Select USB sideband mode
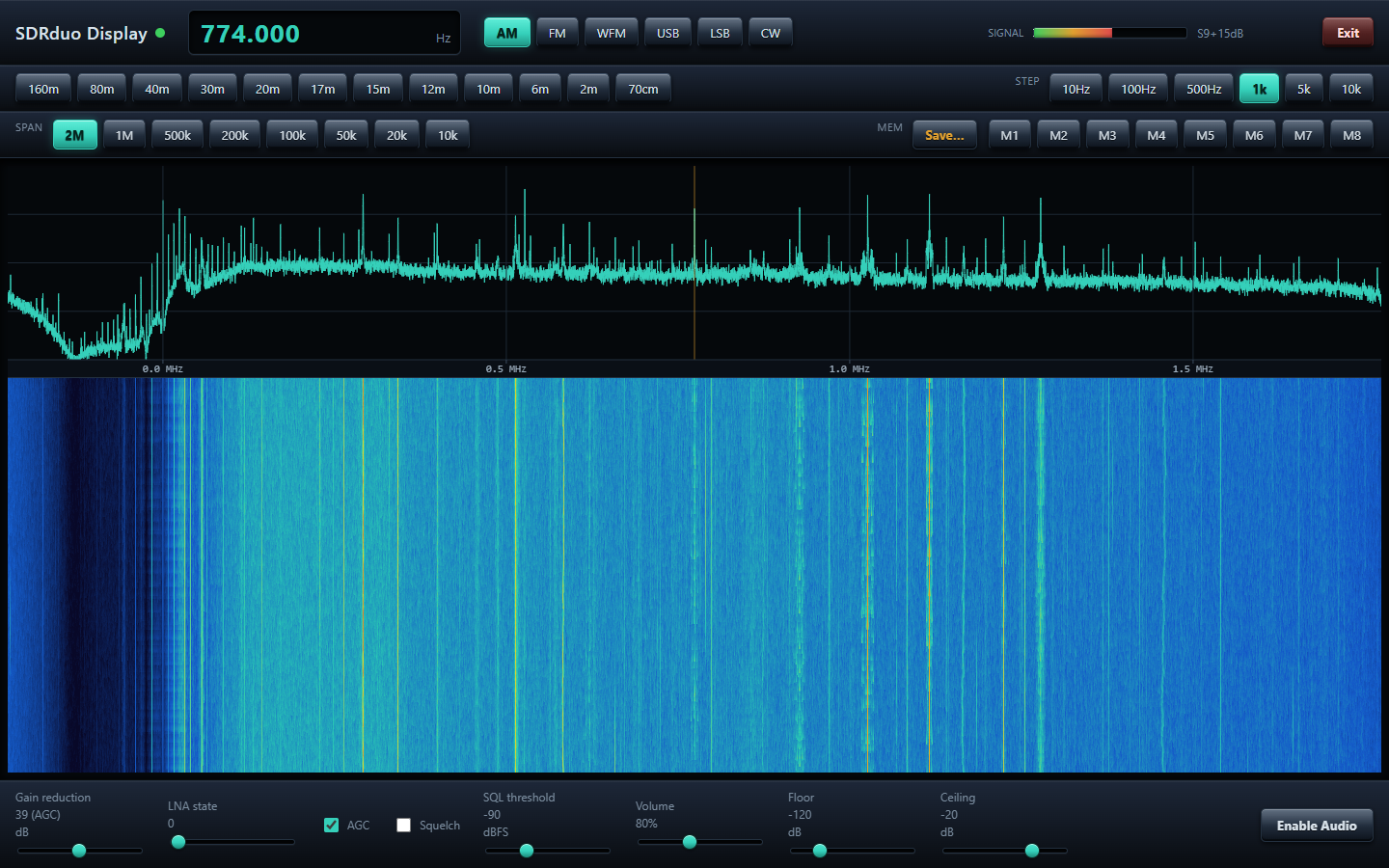The image size is (1389, 868). [x=667, y=33]
